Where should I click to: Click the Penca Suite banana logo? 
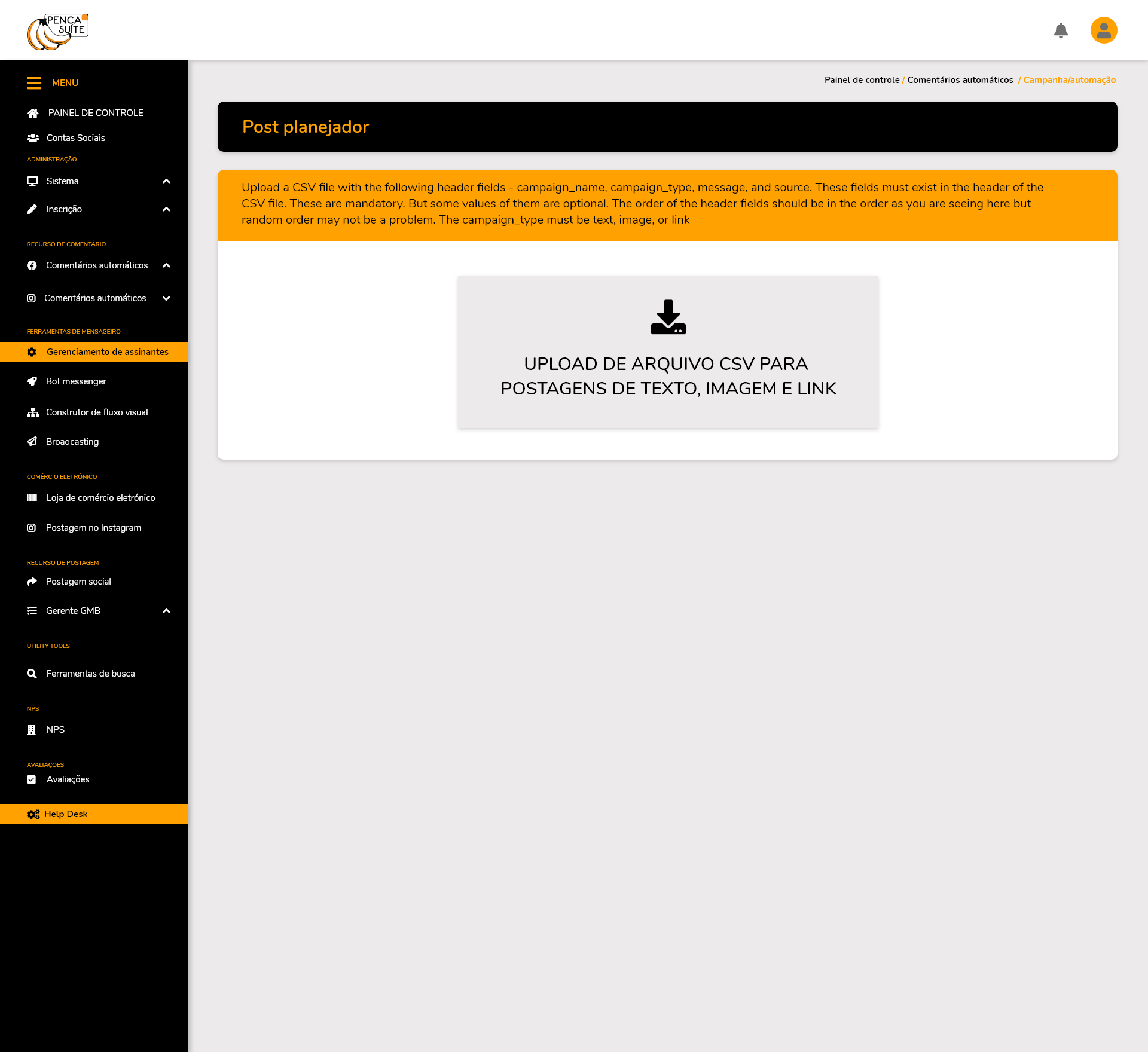(x=57, y=32)
